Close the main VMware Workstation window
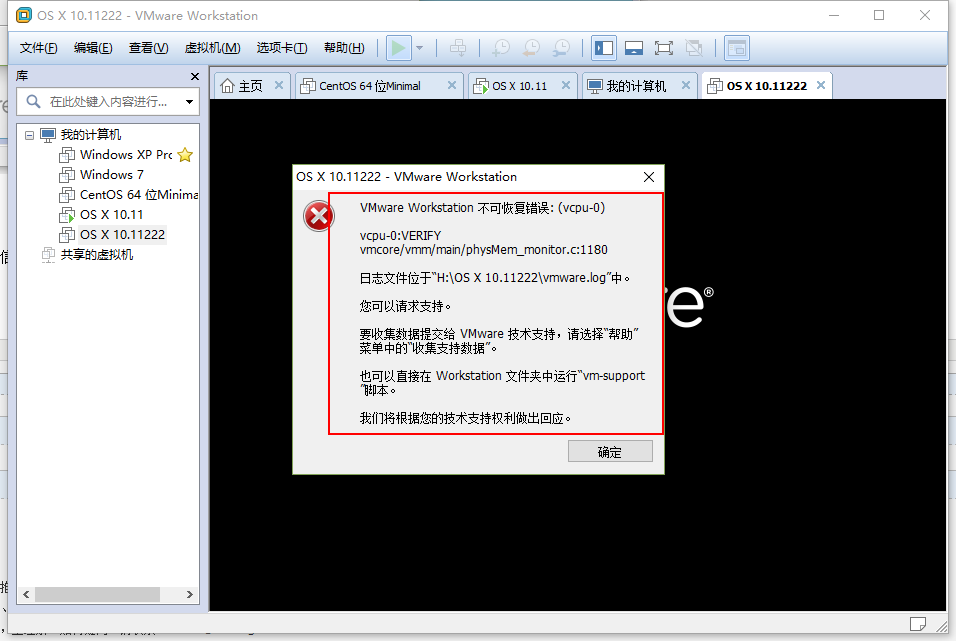This screenshot has width=956, height=641. [924, 15]
